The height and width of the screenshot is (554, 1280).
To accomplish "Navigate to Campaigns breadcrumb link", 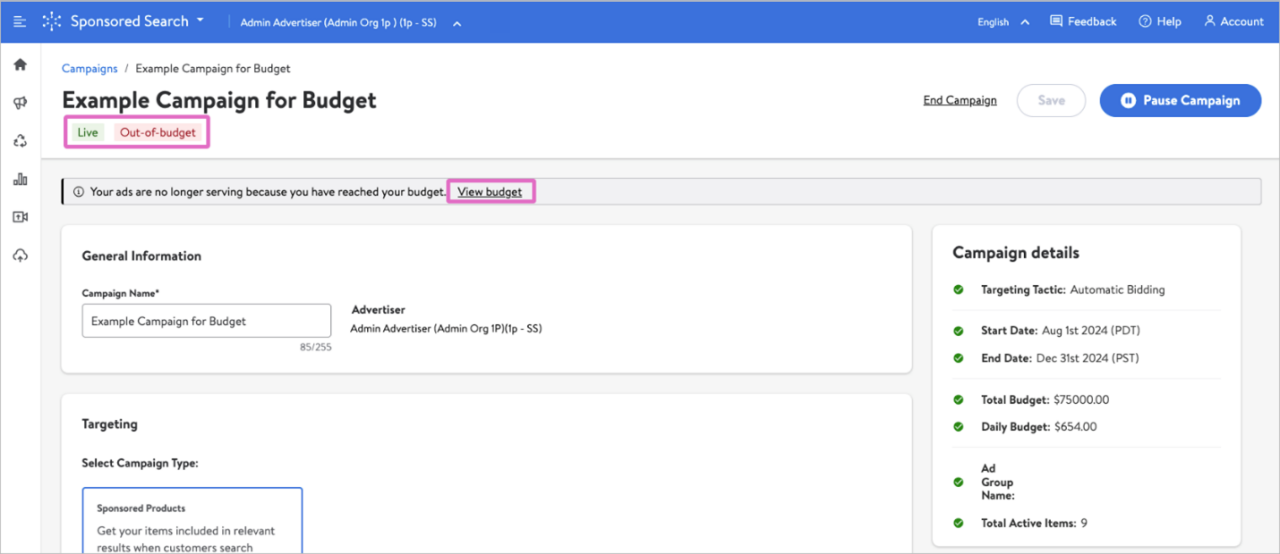I will click(89, 69).
